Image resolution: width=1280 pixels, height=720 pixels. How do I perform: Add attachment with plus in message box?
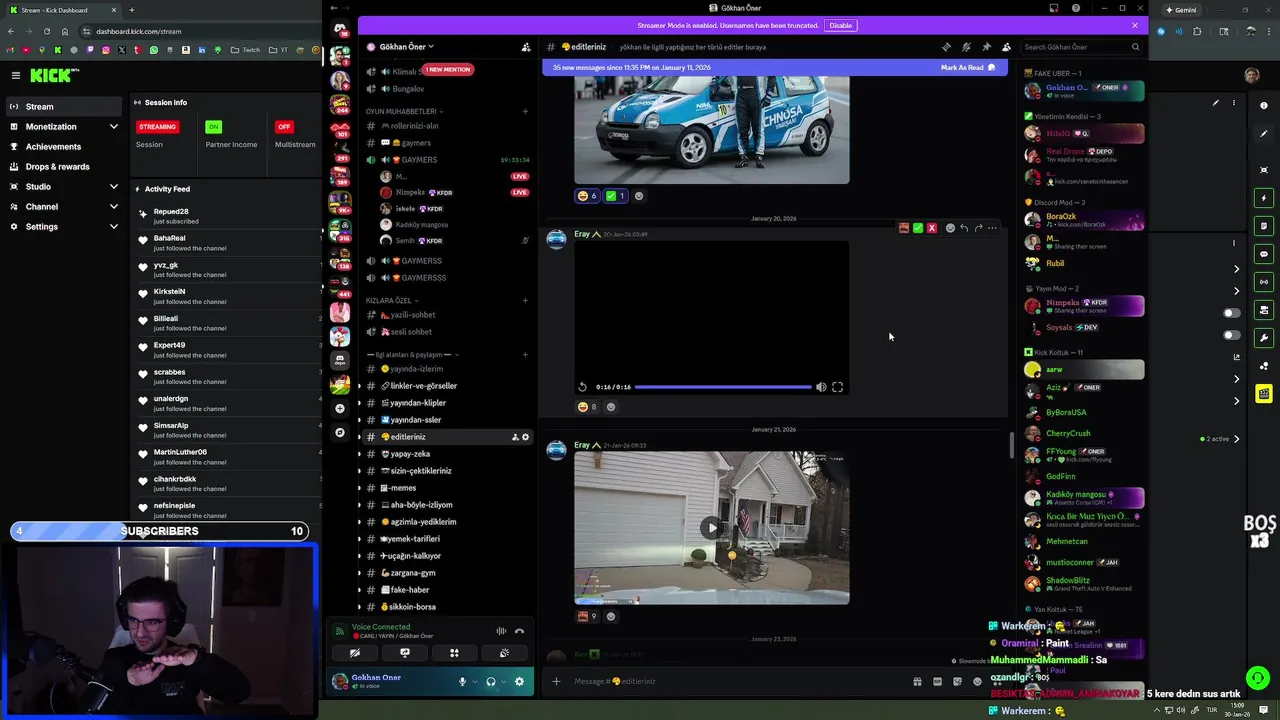coord(556,682)
